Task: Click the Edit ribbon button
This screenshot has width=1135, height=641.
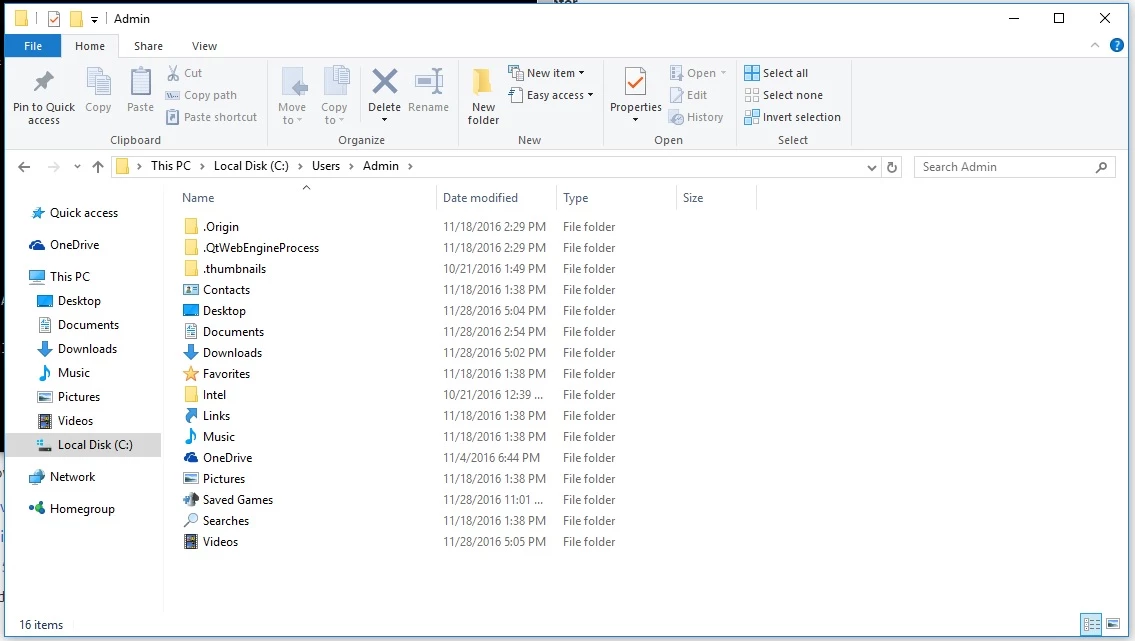Action: pos(688,95)
